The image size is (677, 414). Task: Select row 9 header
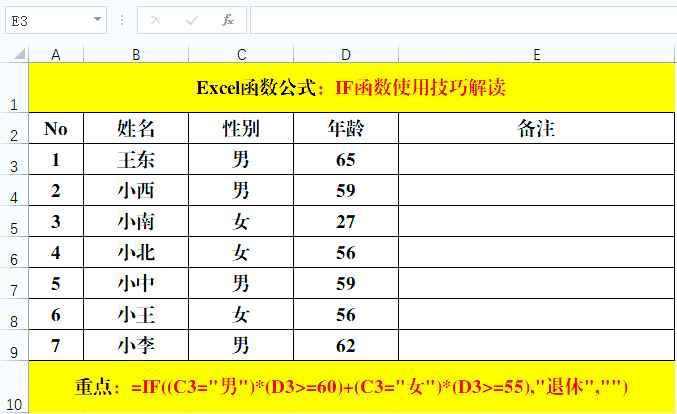click(x=14, y=345)
